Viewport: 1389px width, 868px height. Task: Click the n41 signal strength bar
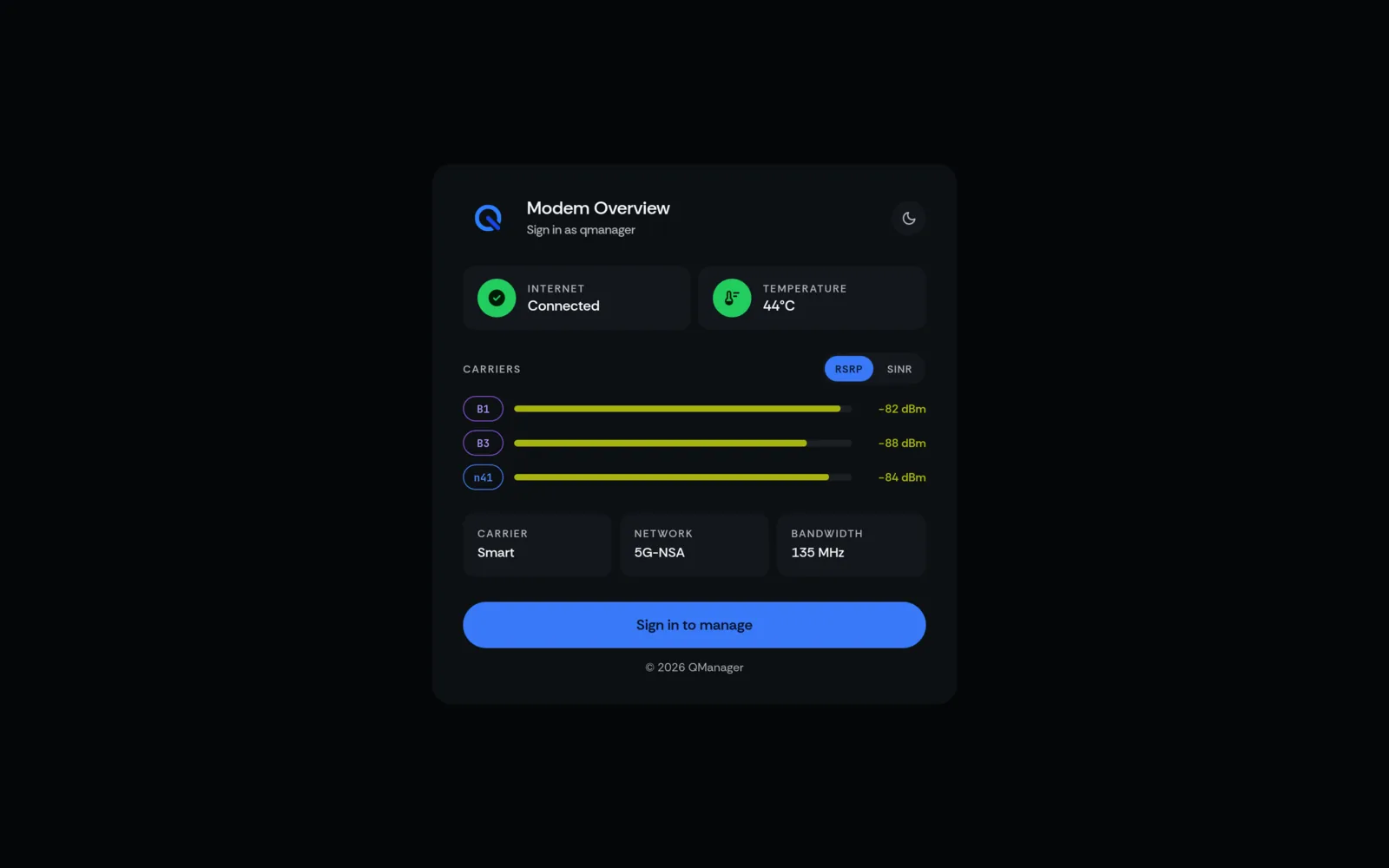682,477
